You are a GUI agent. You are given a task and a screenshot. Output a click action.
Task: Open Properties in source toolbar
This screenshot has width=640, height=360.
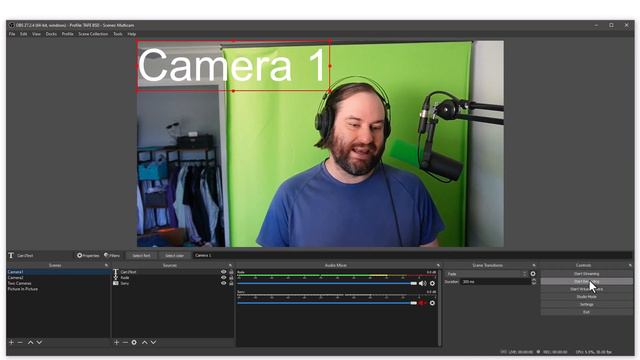88,256
